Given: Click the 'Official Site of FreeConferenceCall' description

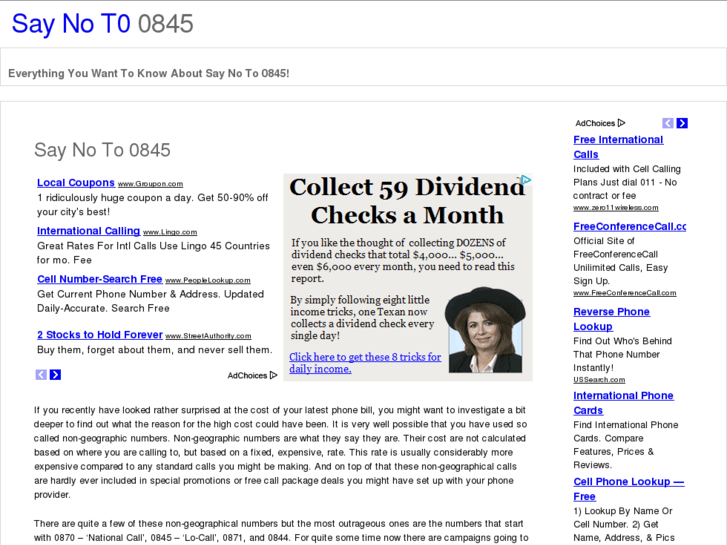Looking at the screenshot, I should pos(620,261).
